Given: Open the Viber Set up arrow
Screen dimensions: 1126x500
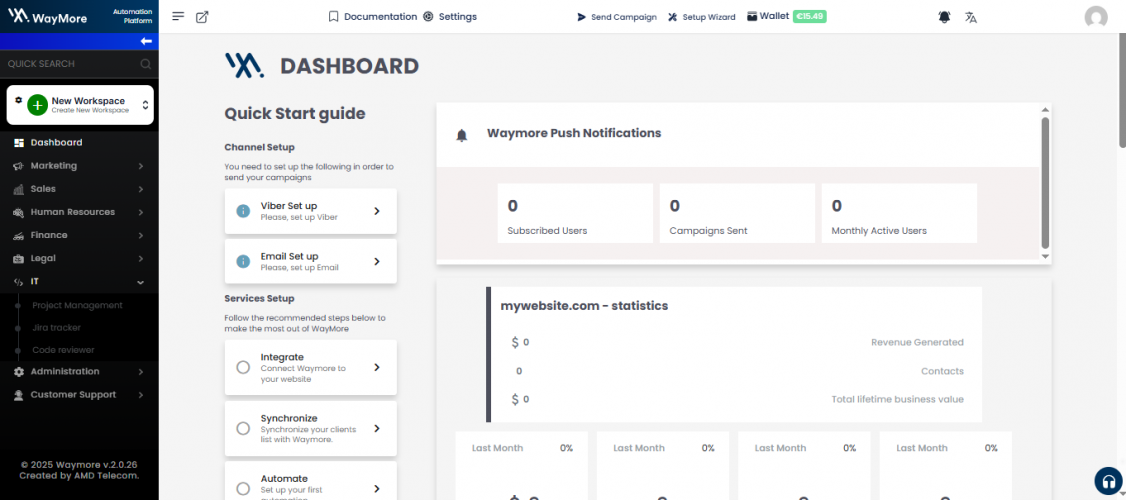Looking at the screenshot, I should click(376, 211).
